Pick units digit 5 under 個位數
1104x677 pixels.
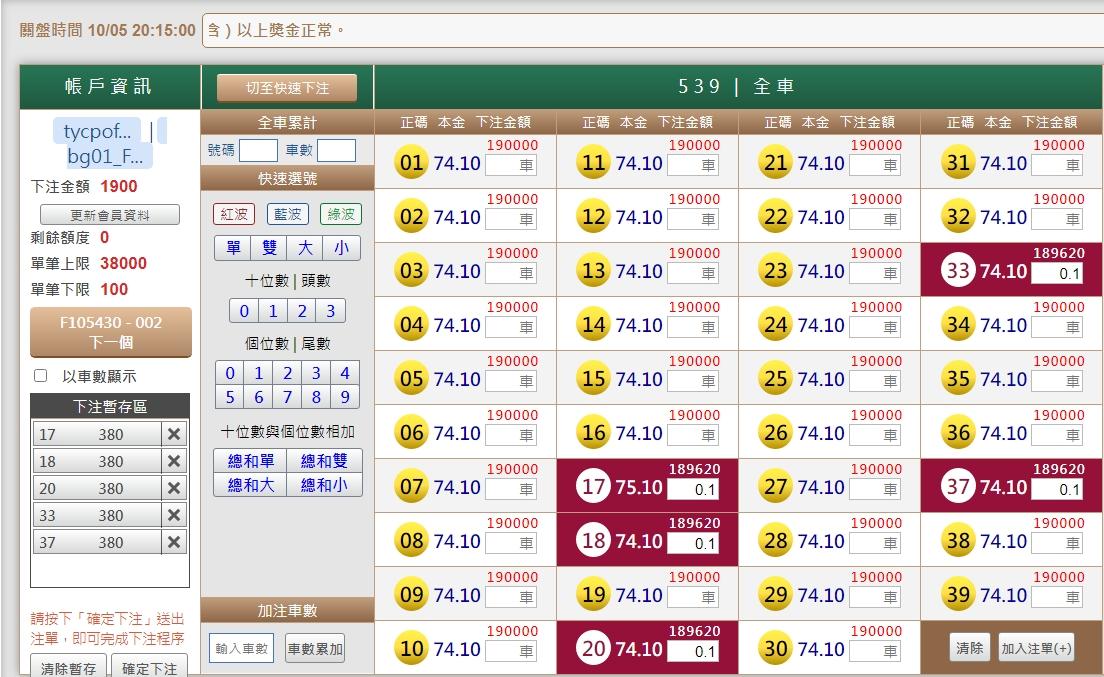230,397
